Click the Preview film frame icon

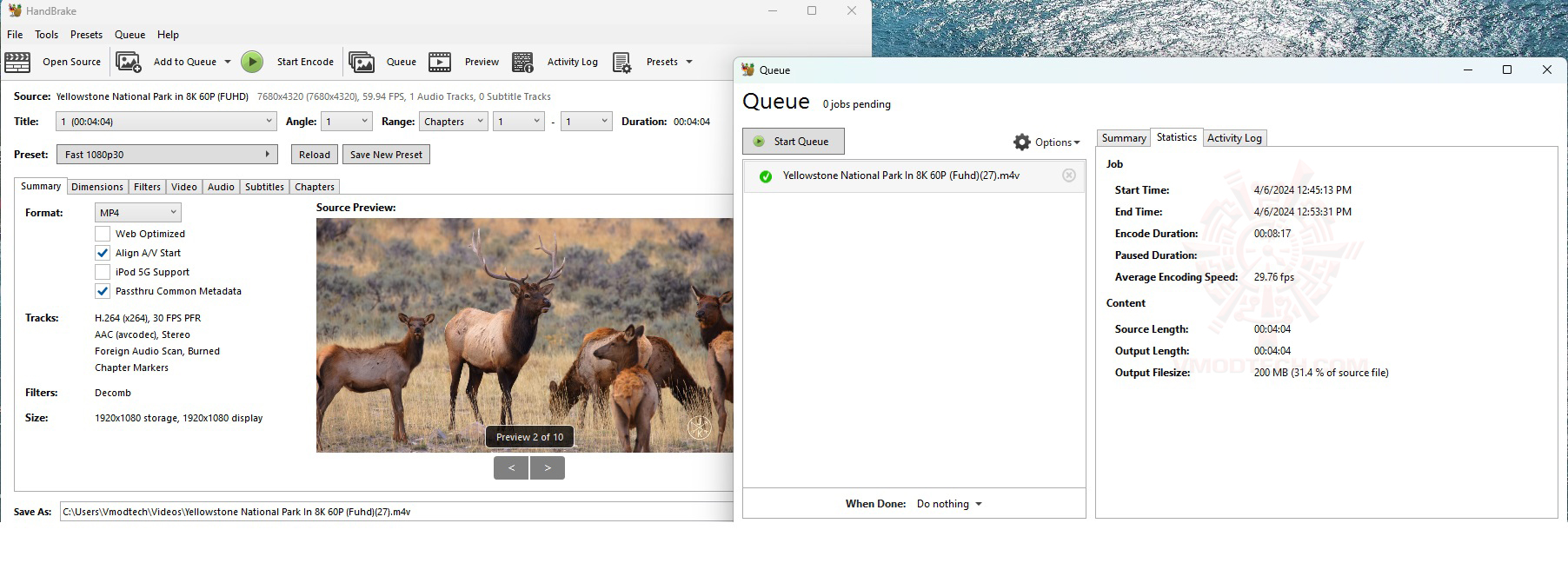(x=440, y=62)
